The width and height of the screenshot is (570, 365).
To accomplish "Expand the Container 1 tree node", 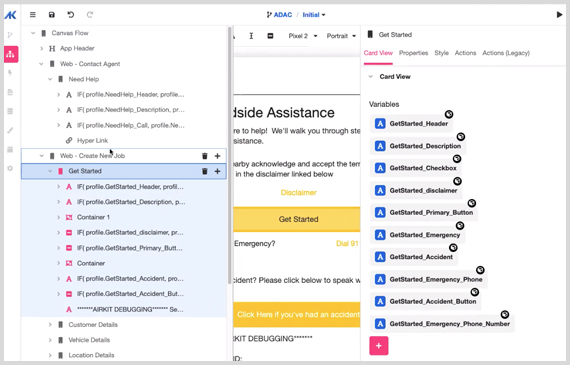I will pyautogui.click(x=59, y=217).
